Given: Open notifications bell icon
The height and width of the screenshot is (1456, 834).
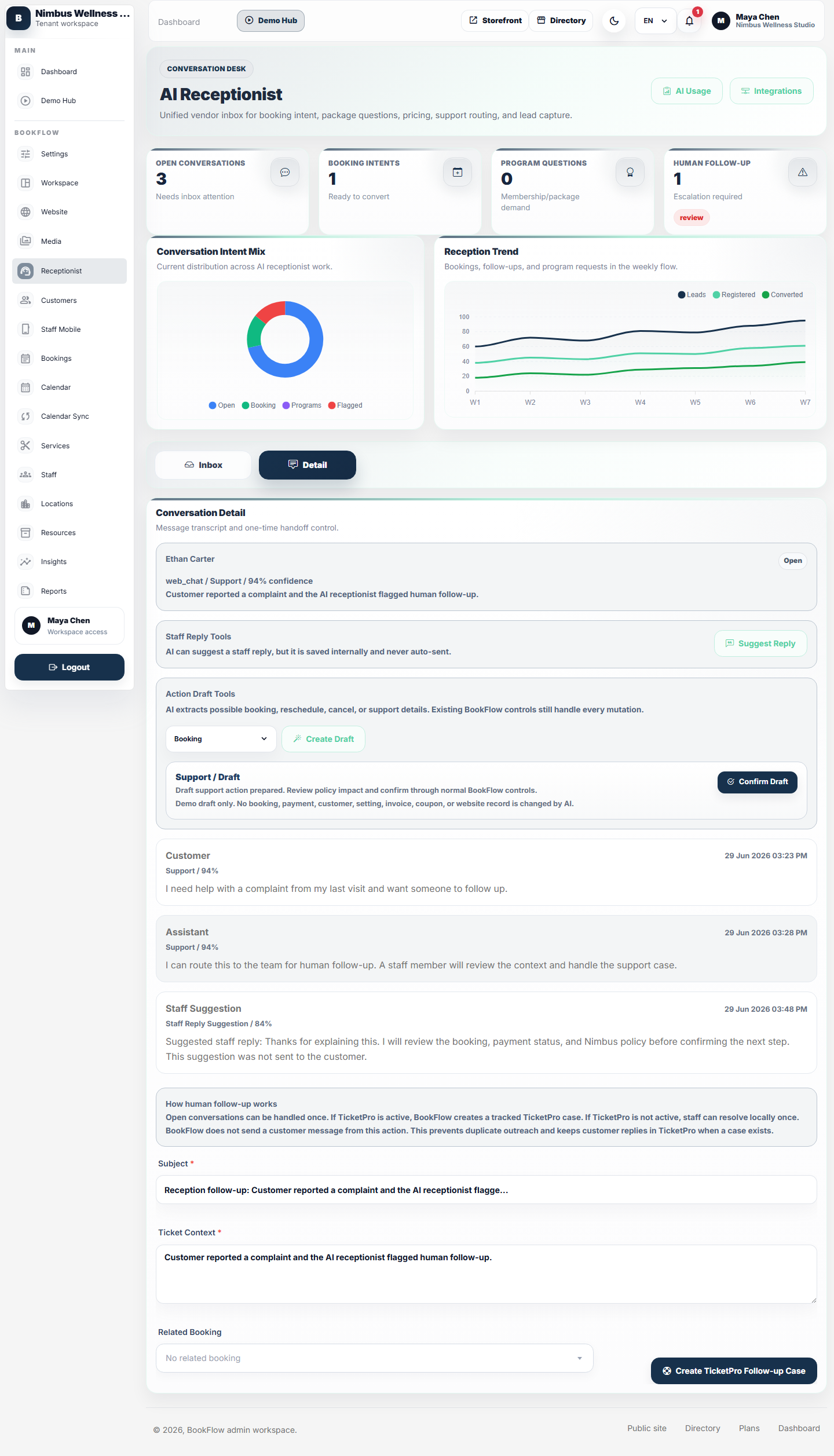Looking at the screenshot, I should coord(689,21).
